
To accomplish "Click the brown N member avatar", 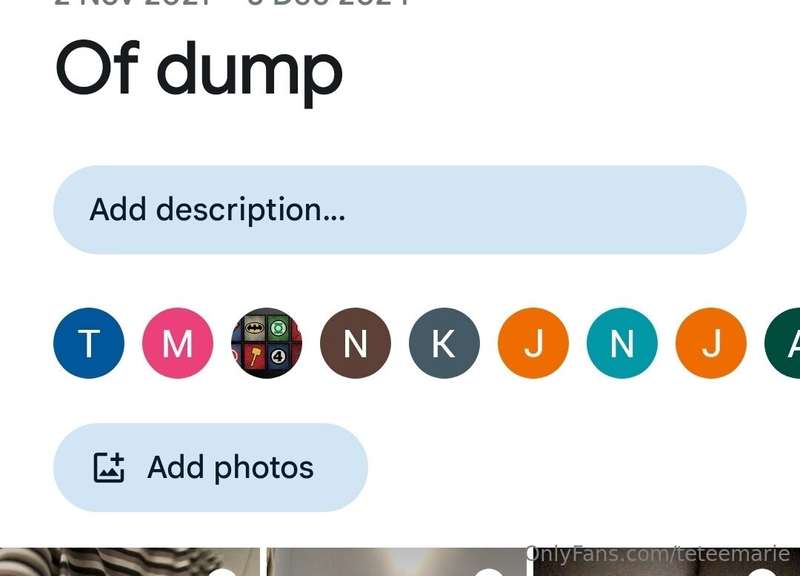I will click(356, 343).
